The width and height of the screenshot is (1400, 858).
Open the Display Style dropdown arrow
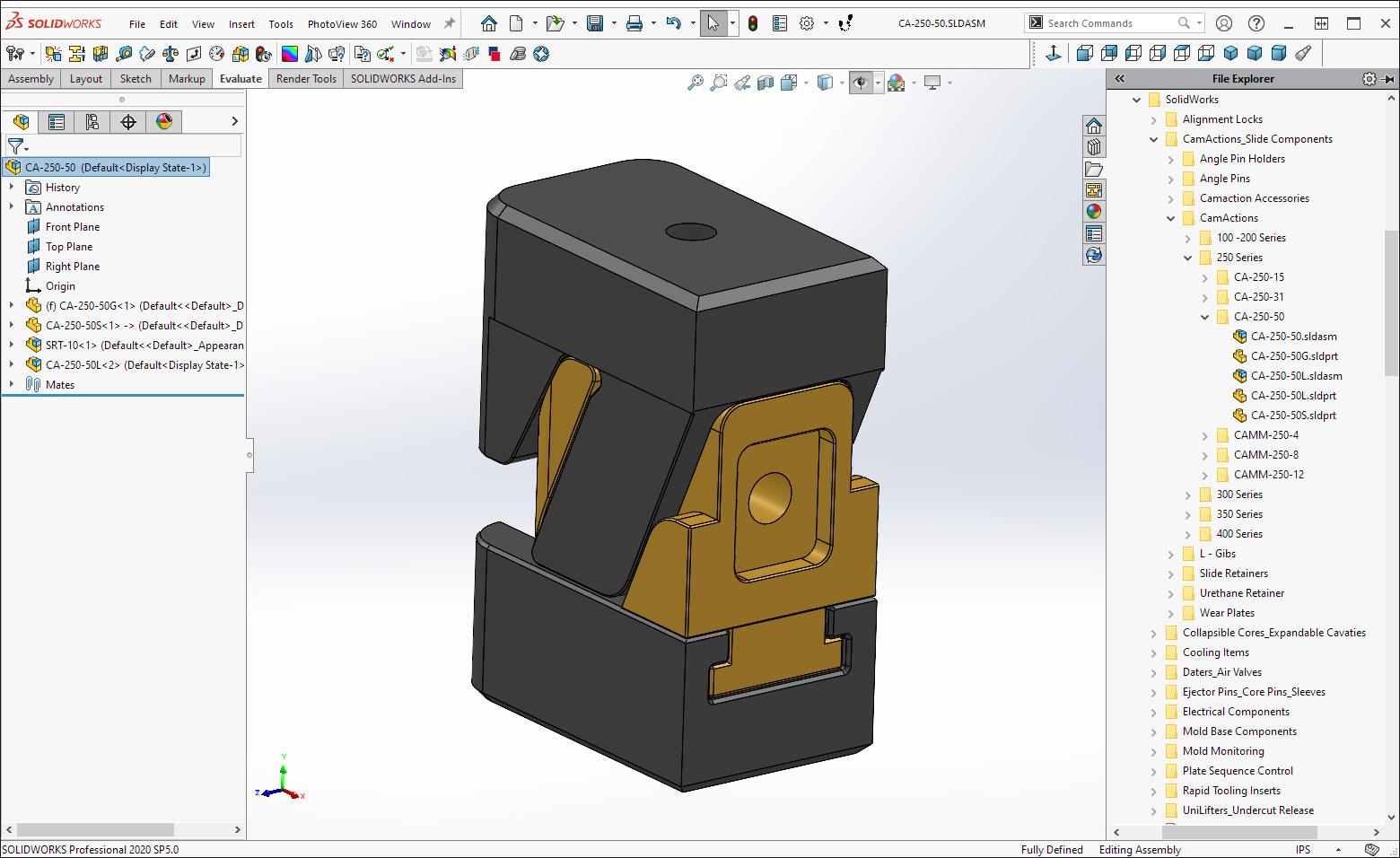click(x=842, y=83)
